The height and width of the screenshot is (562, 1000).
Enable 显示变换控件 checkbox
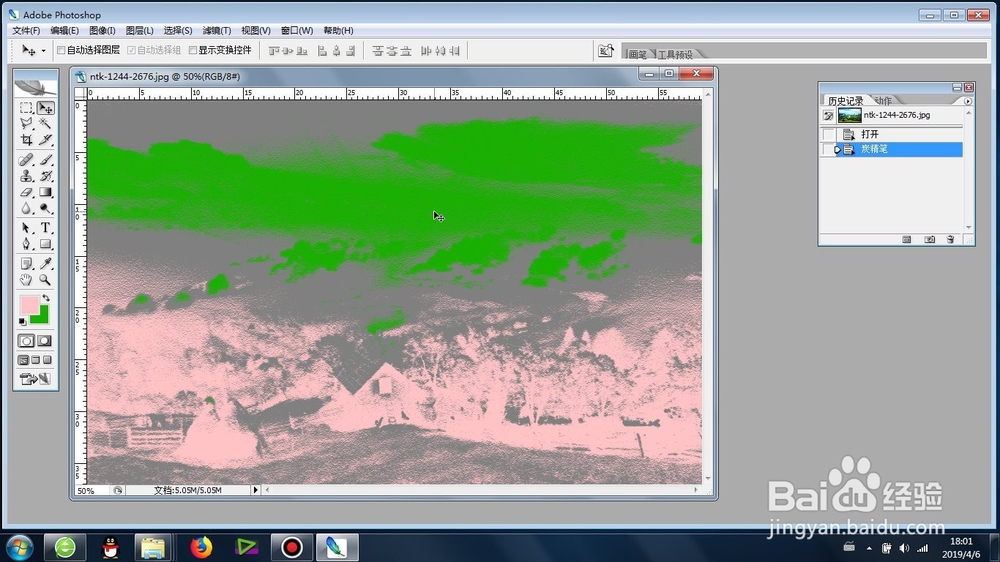pos(193,50)
